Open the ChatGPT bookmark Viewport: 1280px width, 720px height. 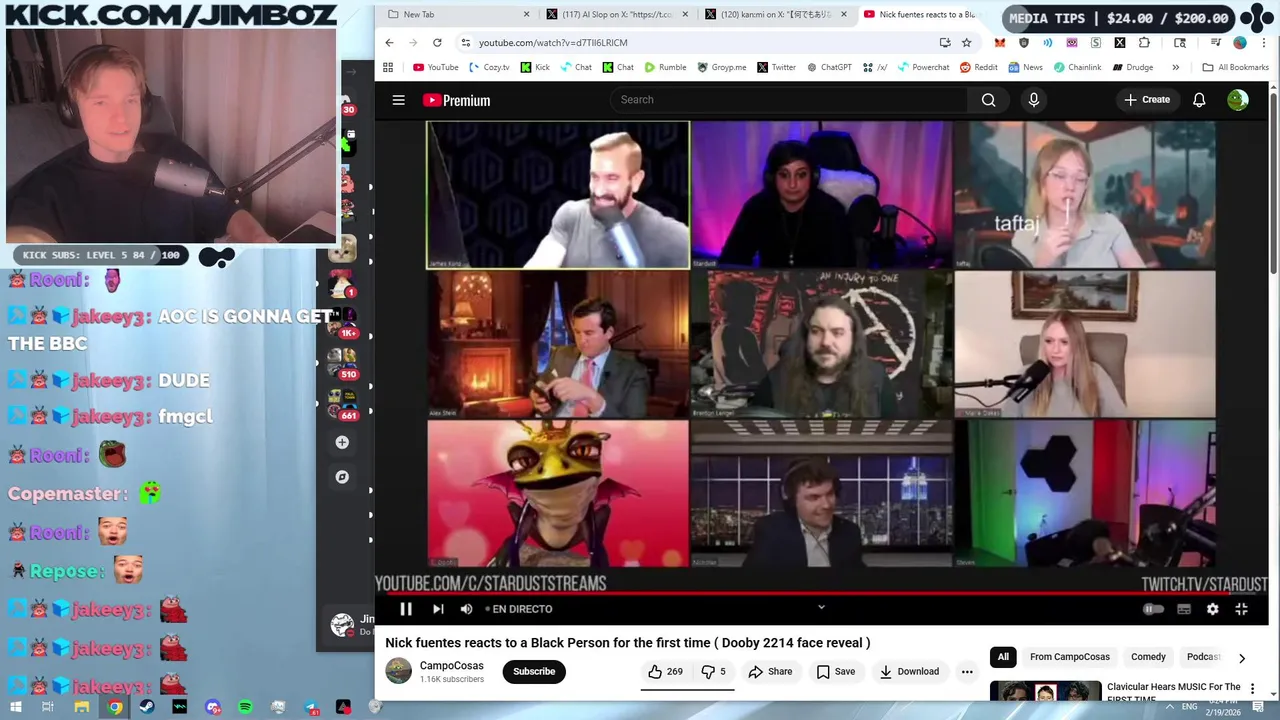[828, 68]
